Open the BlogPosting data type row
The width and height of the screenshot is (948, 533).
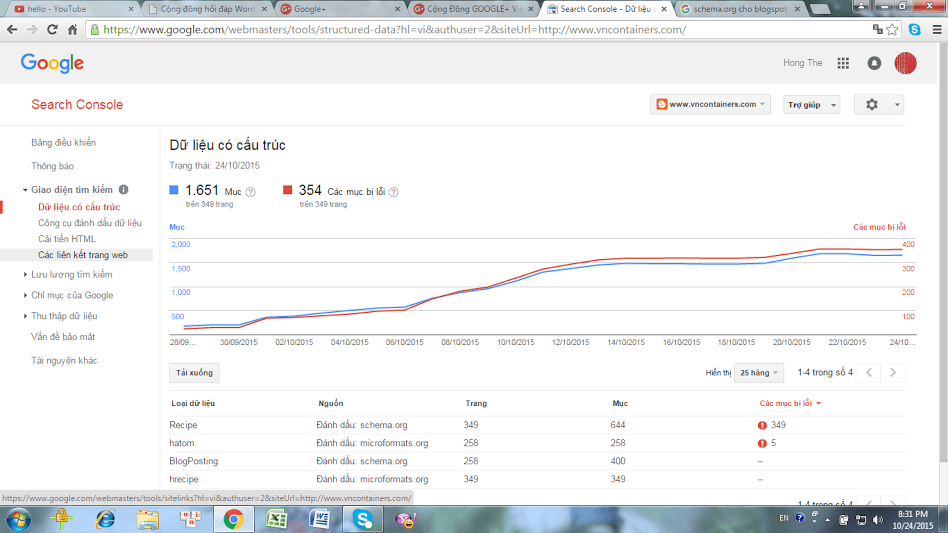point(537,461)
